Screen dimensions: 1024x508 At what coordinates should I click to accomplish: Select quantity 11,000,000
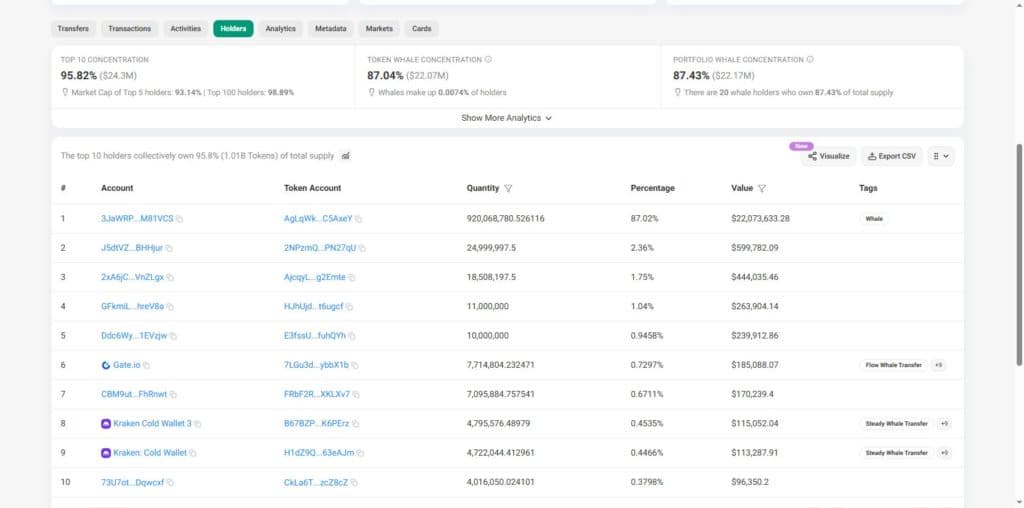click(x=487, y=306)
